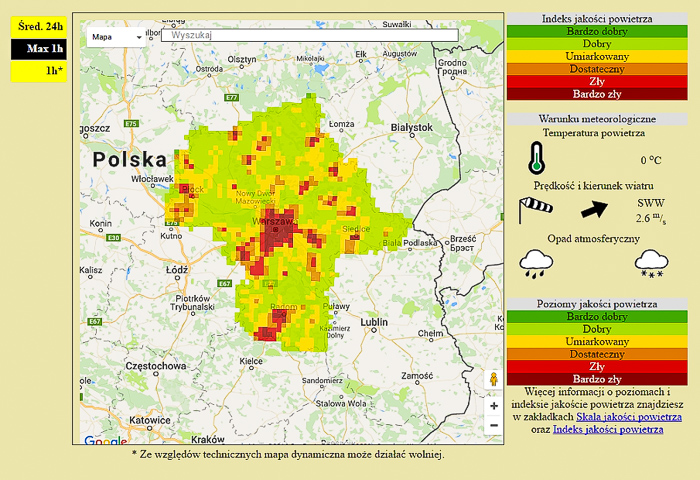The image size is (700, 480).
Task: Click the Zamość city label
Action: 417,376
